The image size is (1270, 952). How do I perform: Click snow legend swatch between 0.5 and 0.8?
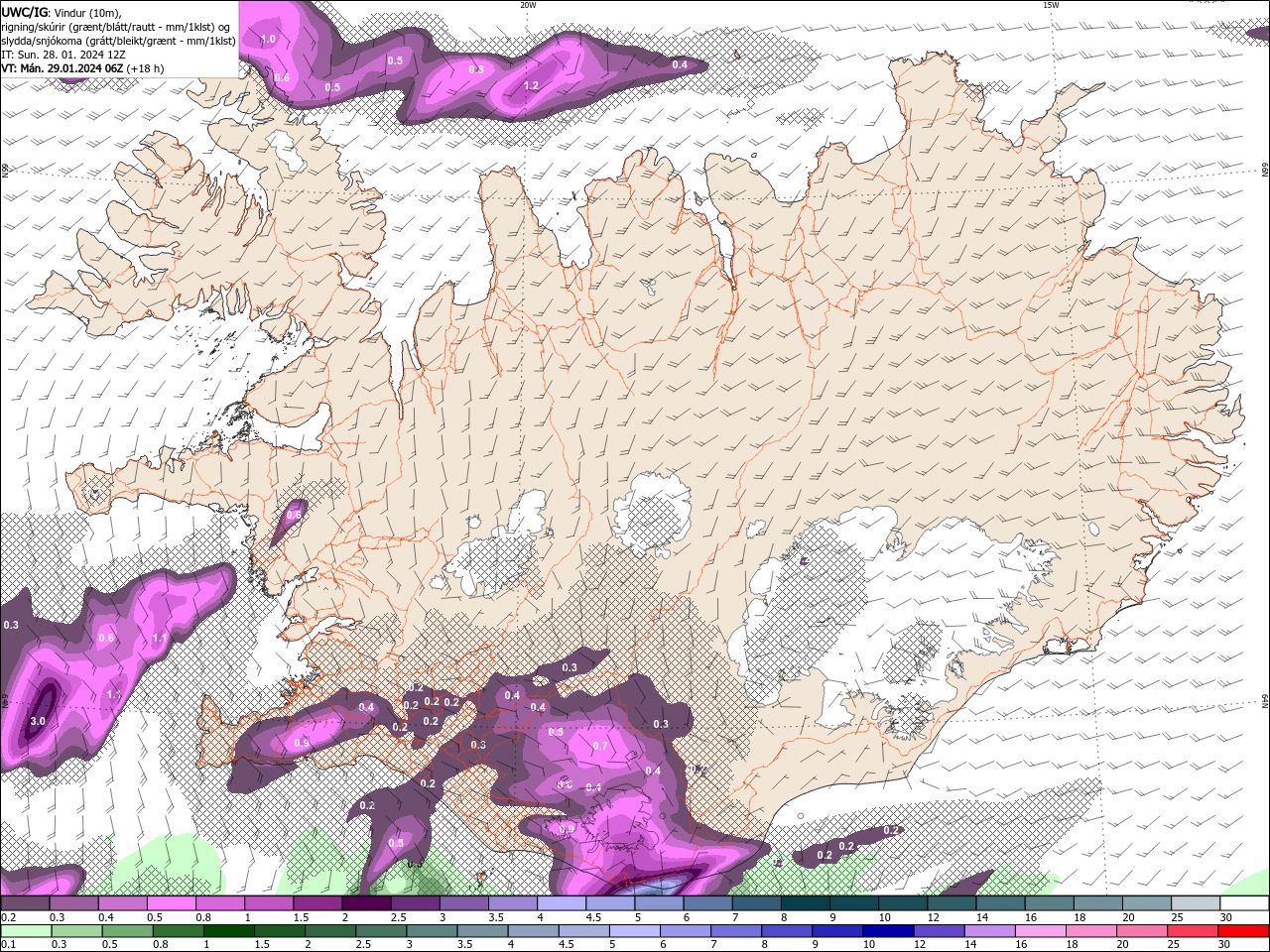click(x=171, y=903)
